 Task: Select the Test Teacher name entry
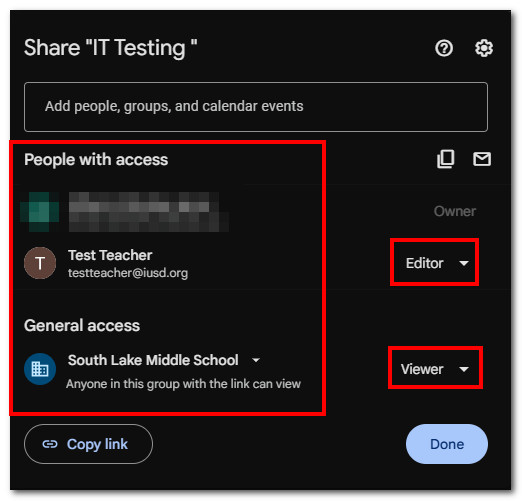click(x=110, y=255)
